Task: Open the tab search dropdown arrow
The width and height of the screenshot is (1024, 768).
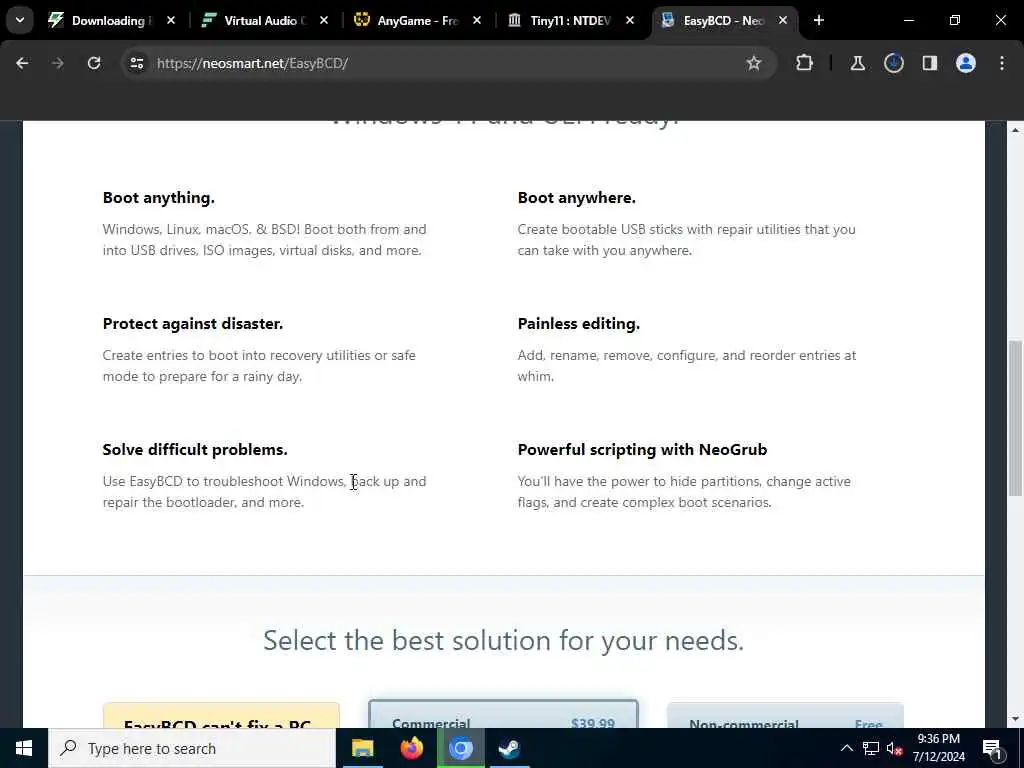Action: click(x=20, y=20)
